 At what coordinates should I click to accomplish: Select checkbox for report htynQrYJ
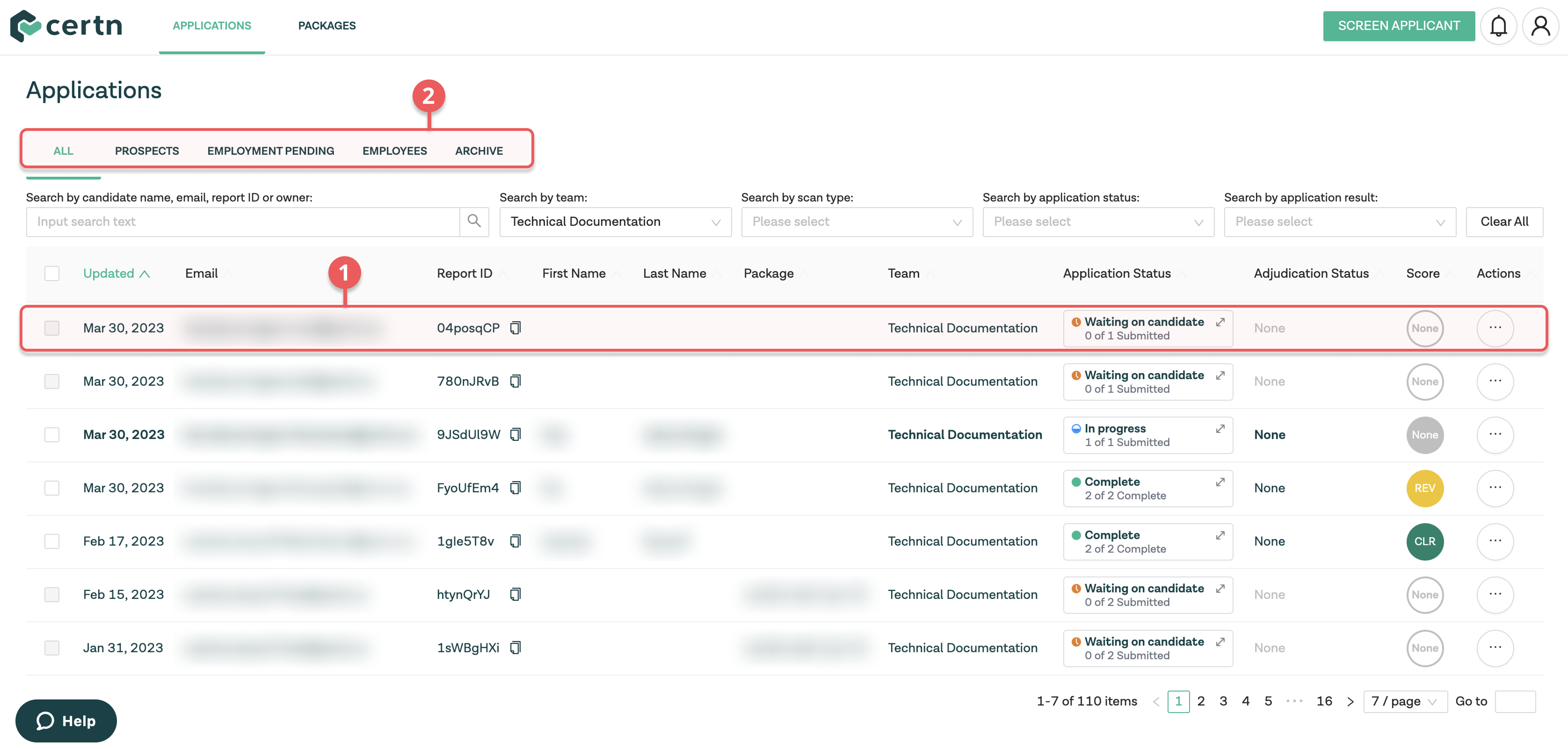click(52, 594)
